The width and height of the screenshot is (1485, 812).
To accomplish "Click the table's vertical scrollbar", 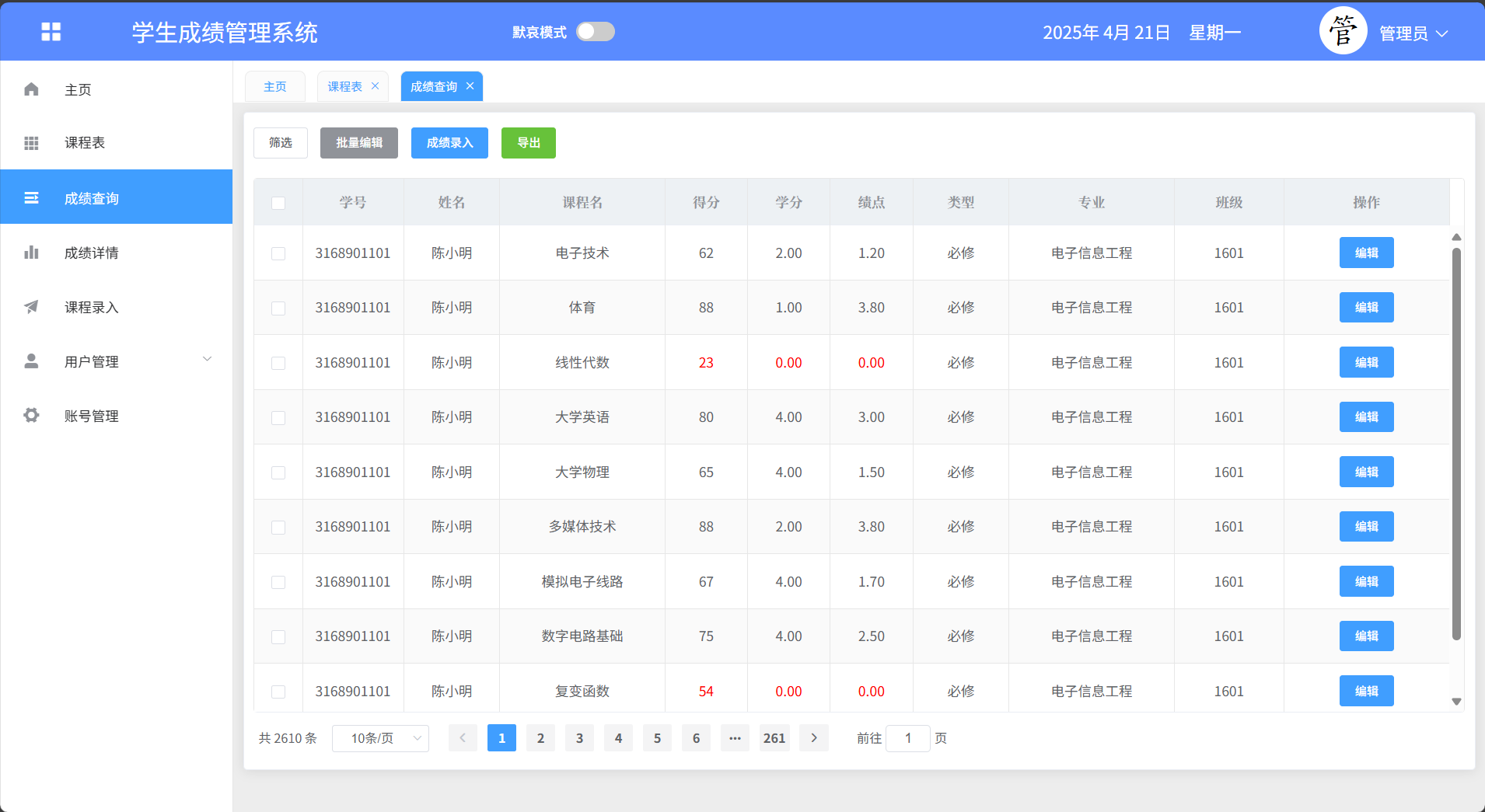I will [x=1456, y=443].
